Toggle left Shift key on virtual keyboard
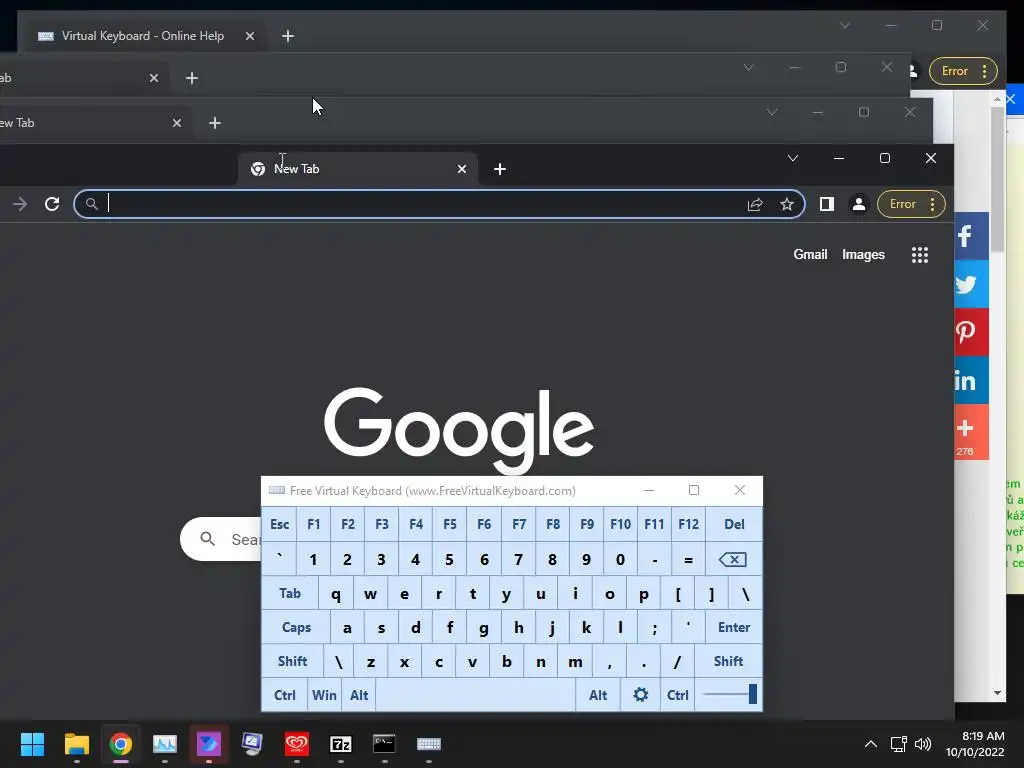Screen dimensions: 1024x768 292,662
